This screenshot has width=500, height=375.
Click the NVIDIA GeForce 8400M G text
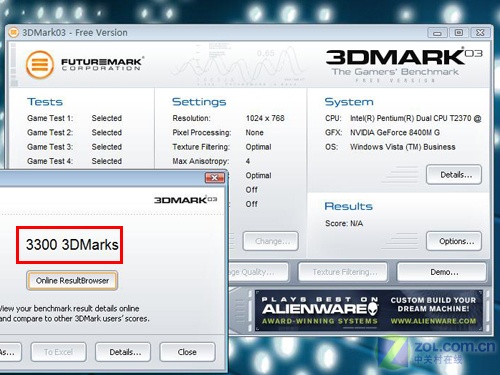(x=395, y=133)
